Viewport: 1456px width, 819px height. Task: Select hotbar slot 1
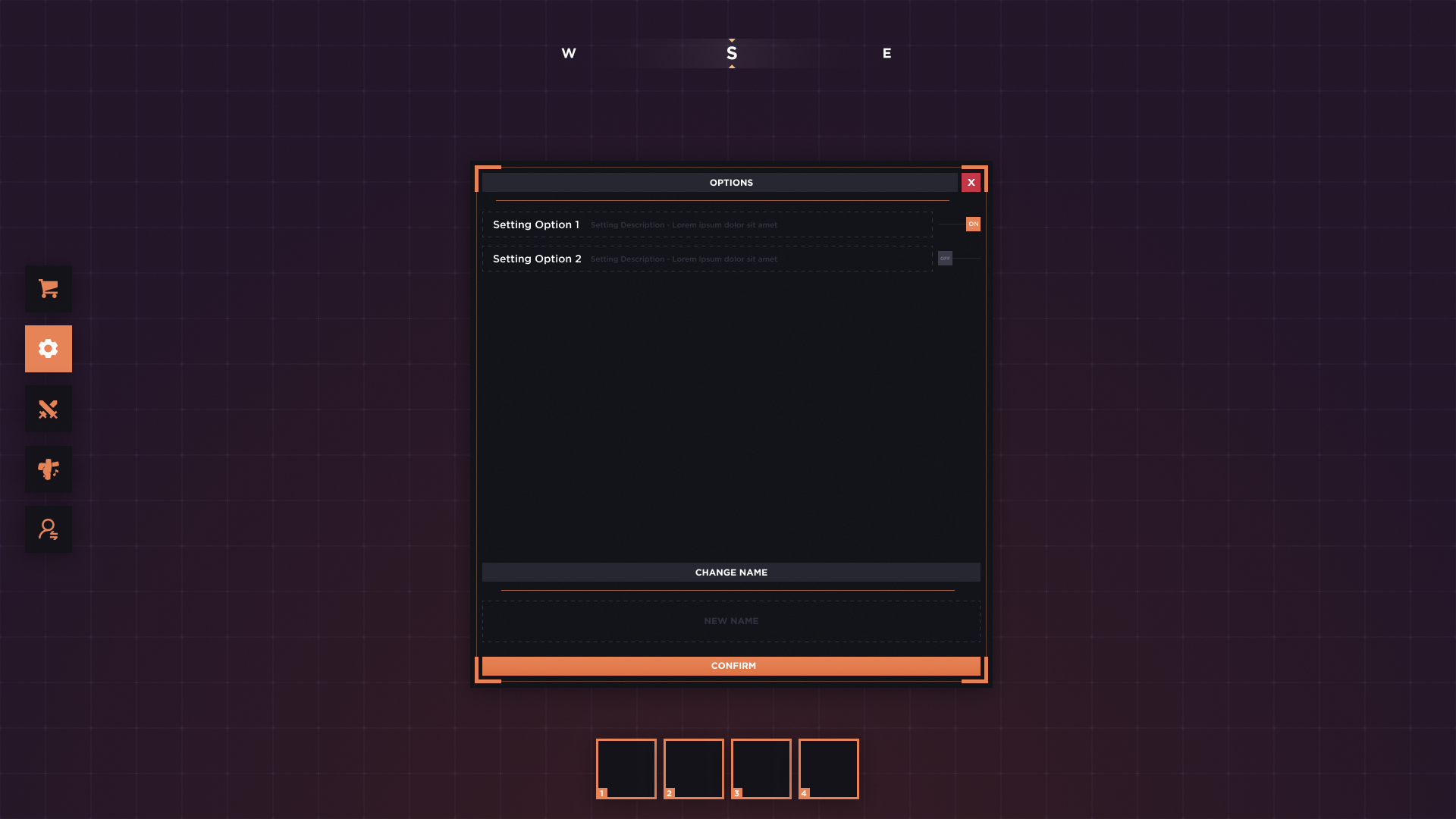click(626, 768)
